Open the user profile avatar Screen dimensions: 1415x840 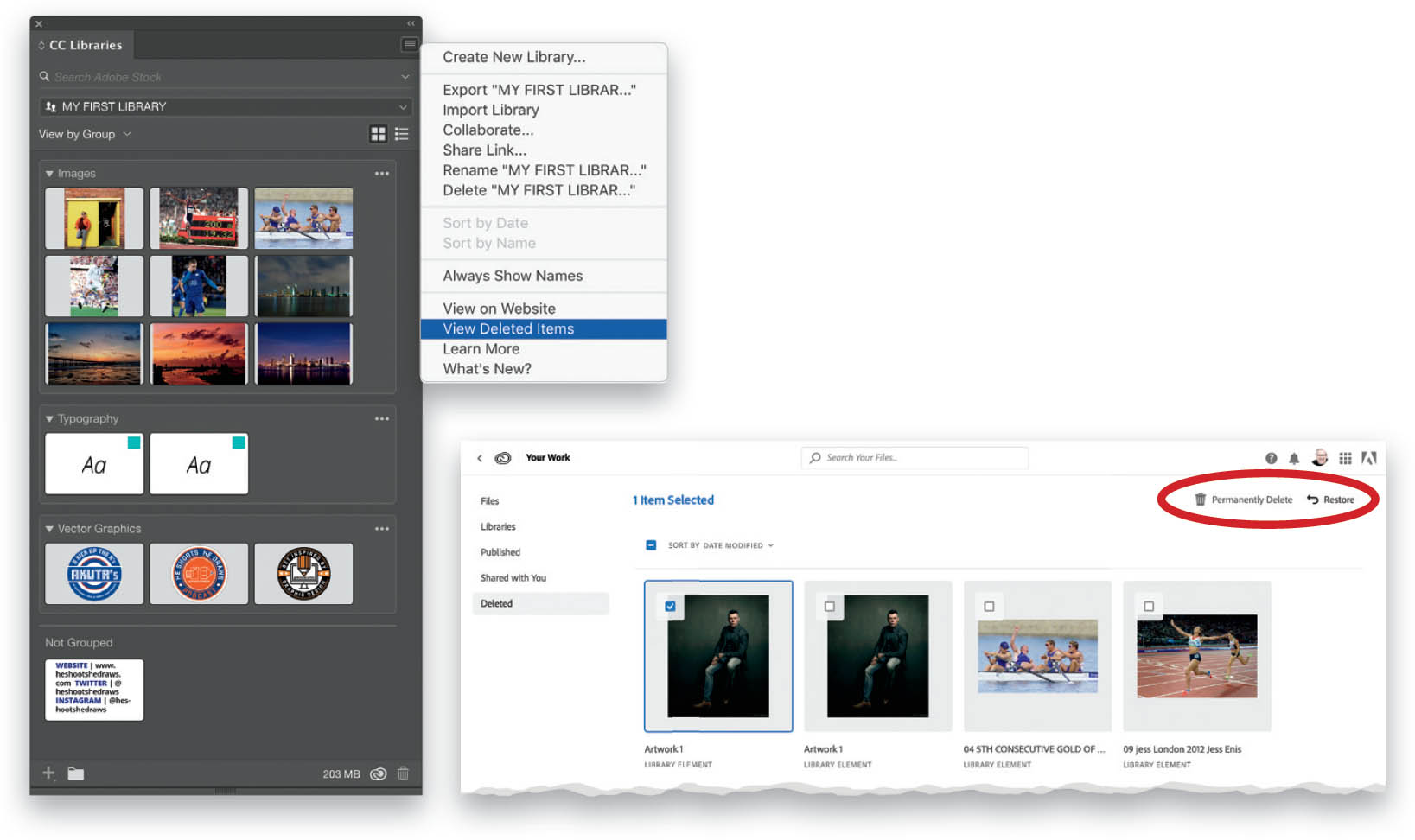pyautogui.click(x=1320, y=457)
